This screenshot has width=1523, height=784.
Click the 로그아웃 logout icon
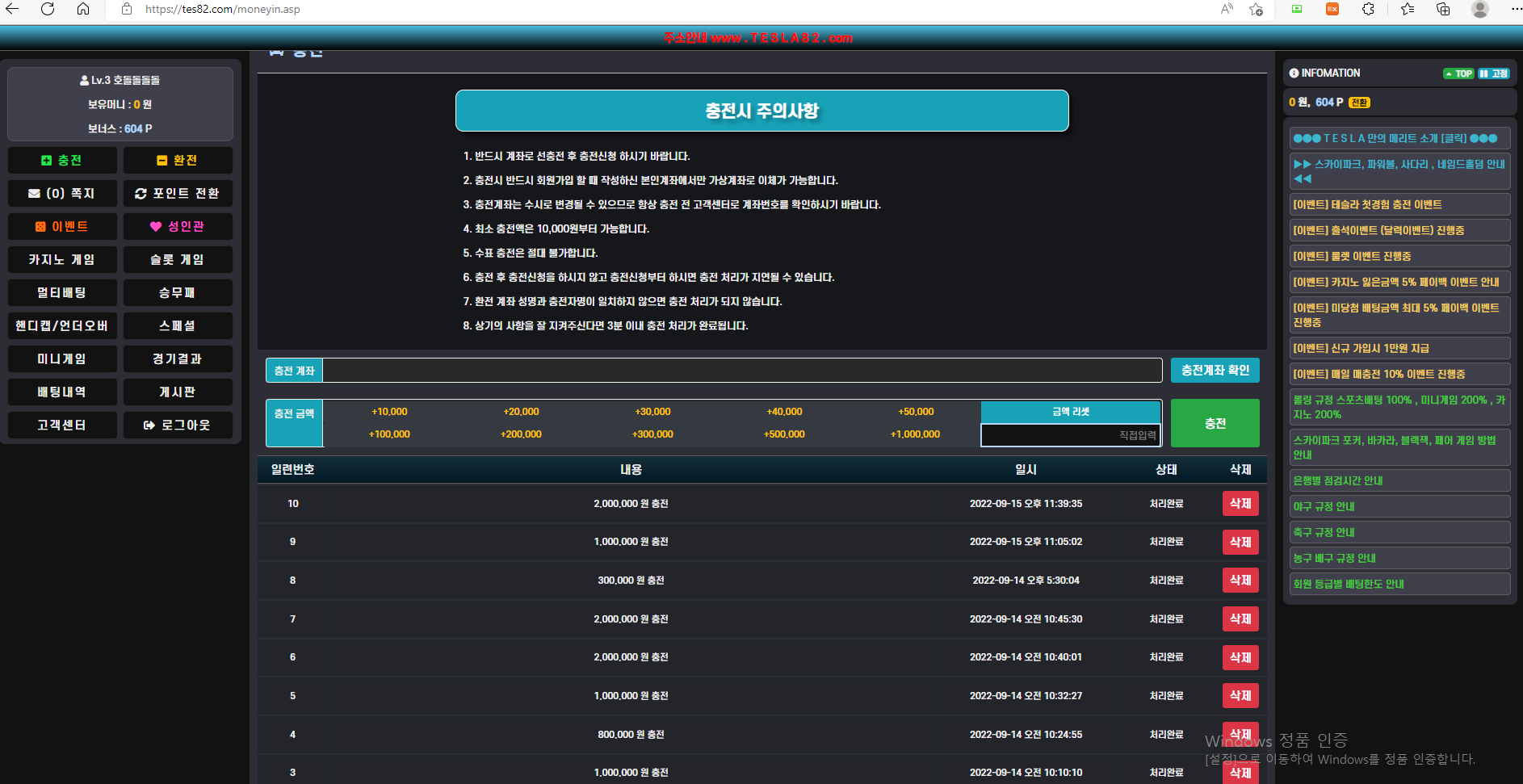tap(149, 426)
